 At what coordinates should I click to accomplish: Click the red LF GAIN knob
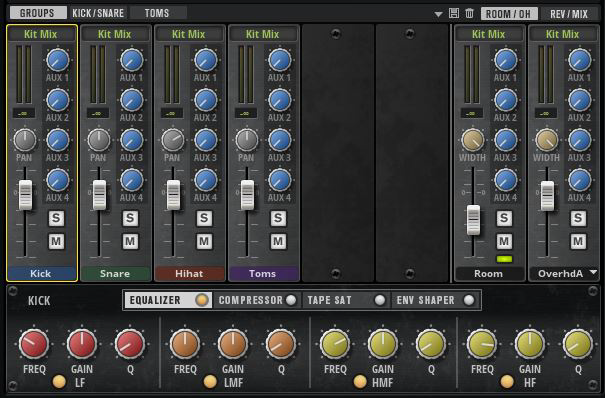pos(82,344)
